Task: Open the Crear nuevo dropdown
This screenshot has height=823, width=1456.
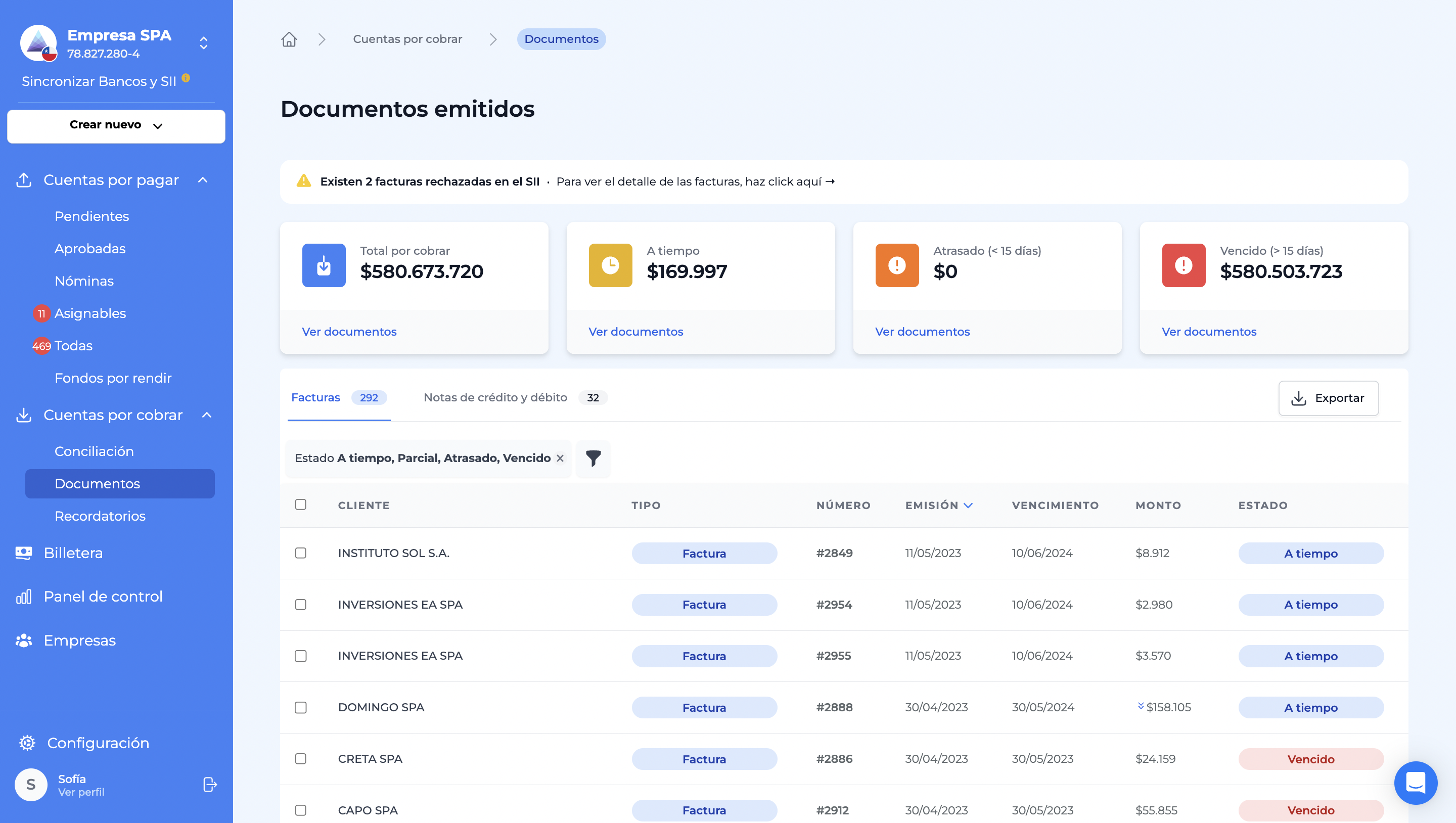Action: pos(116,125)
